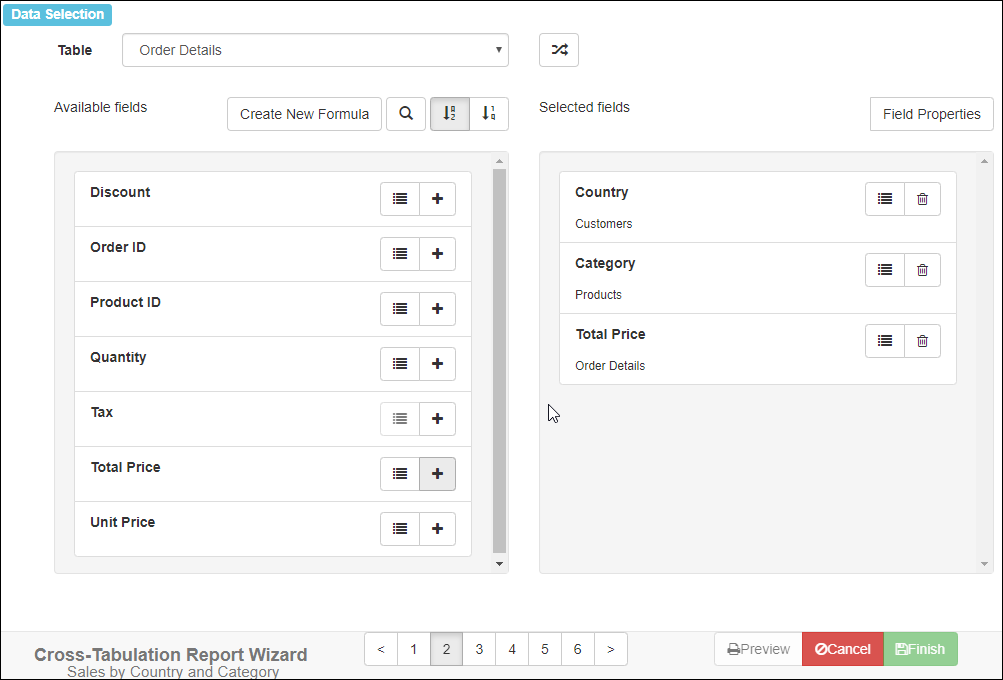
Task: Toggle descending sort of available fields
Action: (x=489, y=114)
